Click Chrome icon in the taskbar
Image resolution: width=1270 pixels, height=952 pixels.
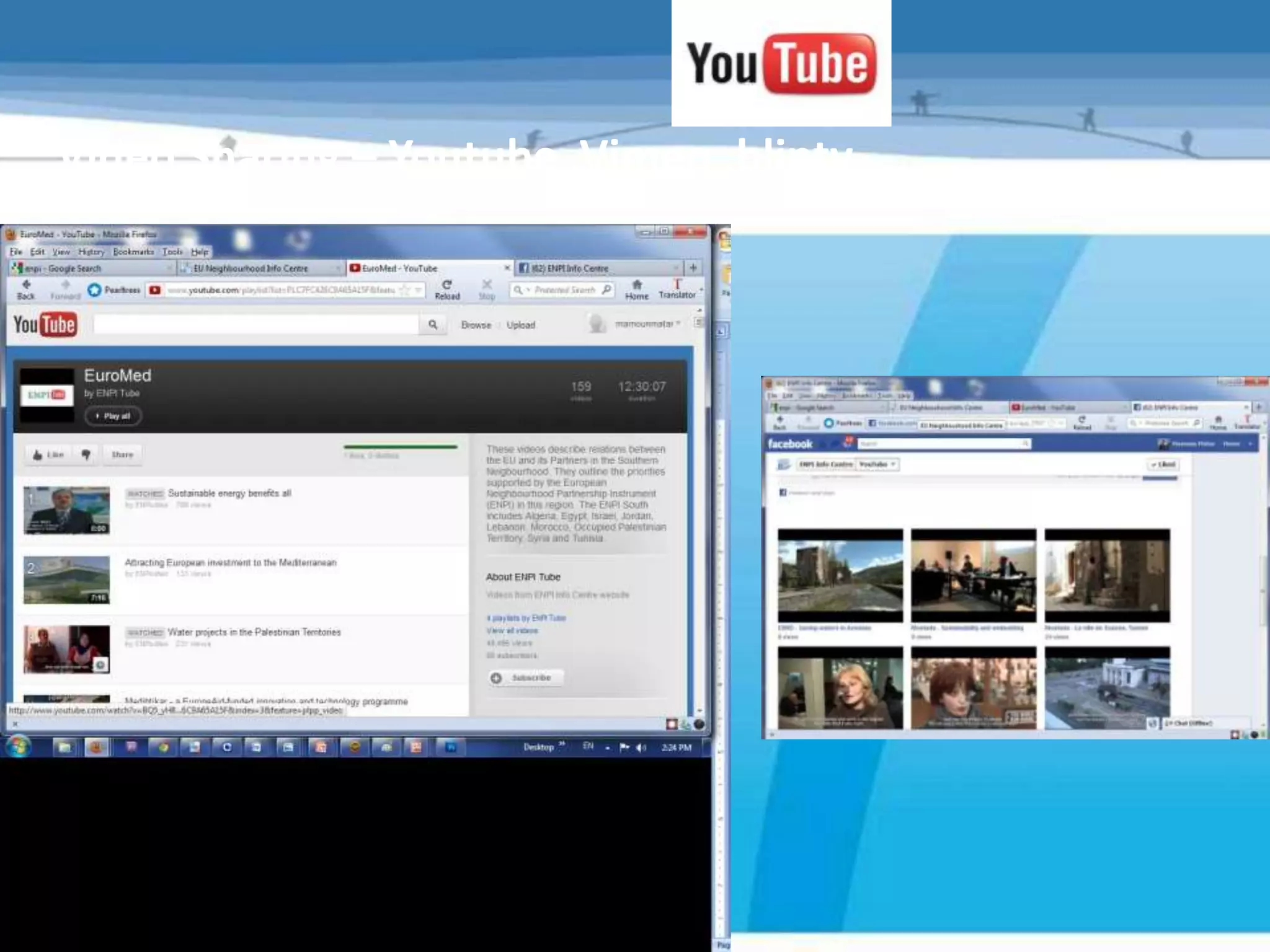163,747
